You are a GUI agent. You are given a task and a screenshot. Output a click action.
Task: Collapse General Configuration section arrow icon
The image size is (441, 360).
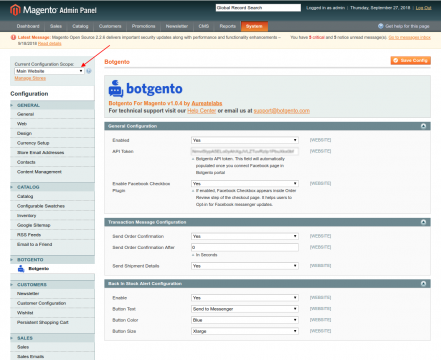pos(423,126)
